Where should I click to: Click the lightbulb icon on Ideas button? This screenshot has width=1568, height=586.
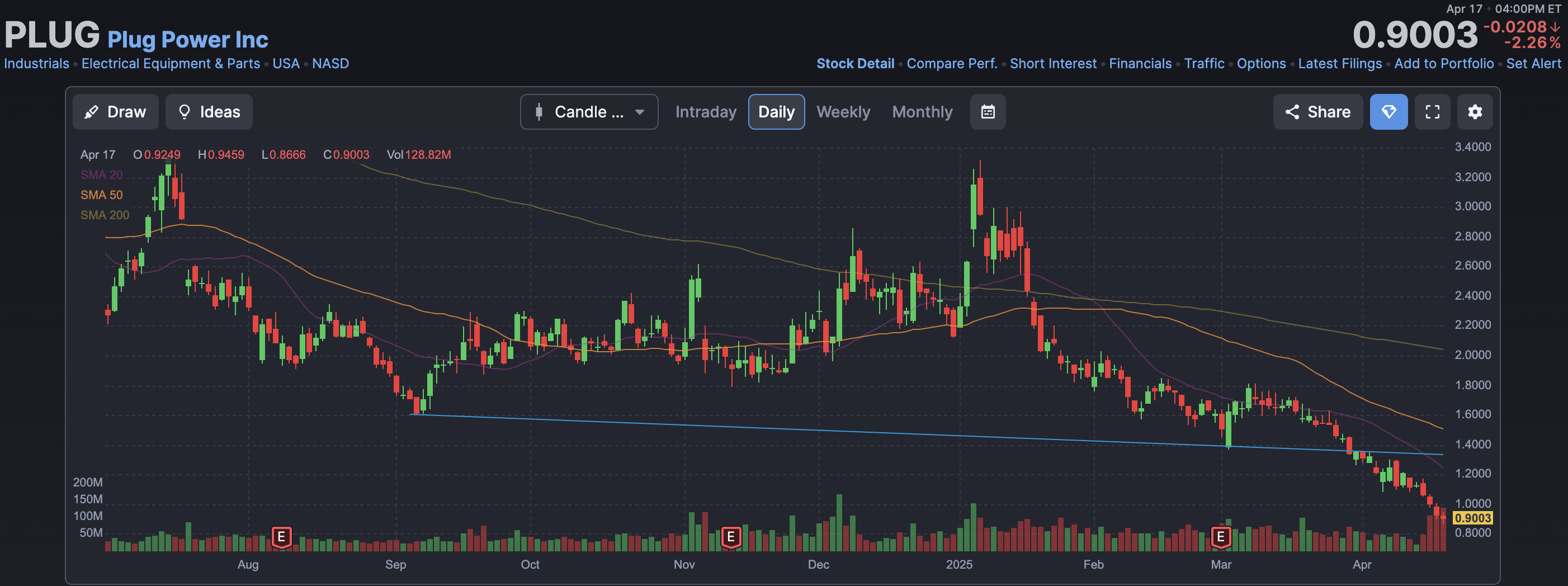click(184, 112)
